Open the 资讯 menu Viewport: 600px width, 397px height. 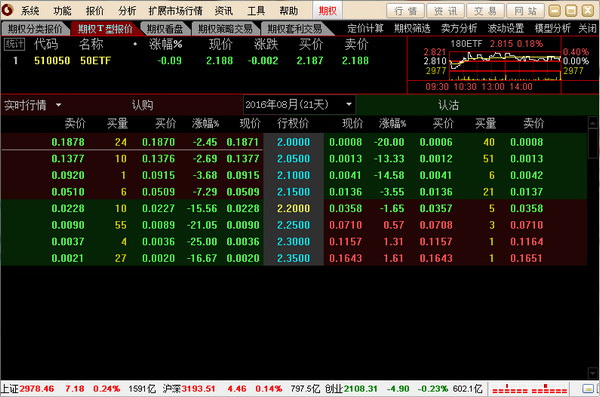(x=223, y=11)
